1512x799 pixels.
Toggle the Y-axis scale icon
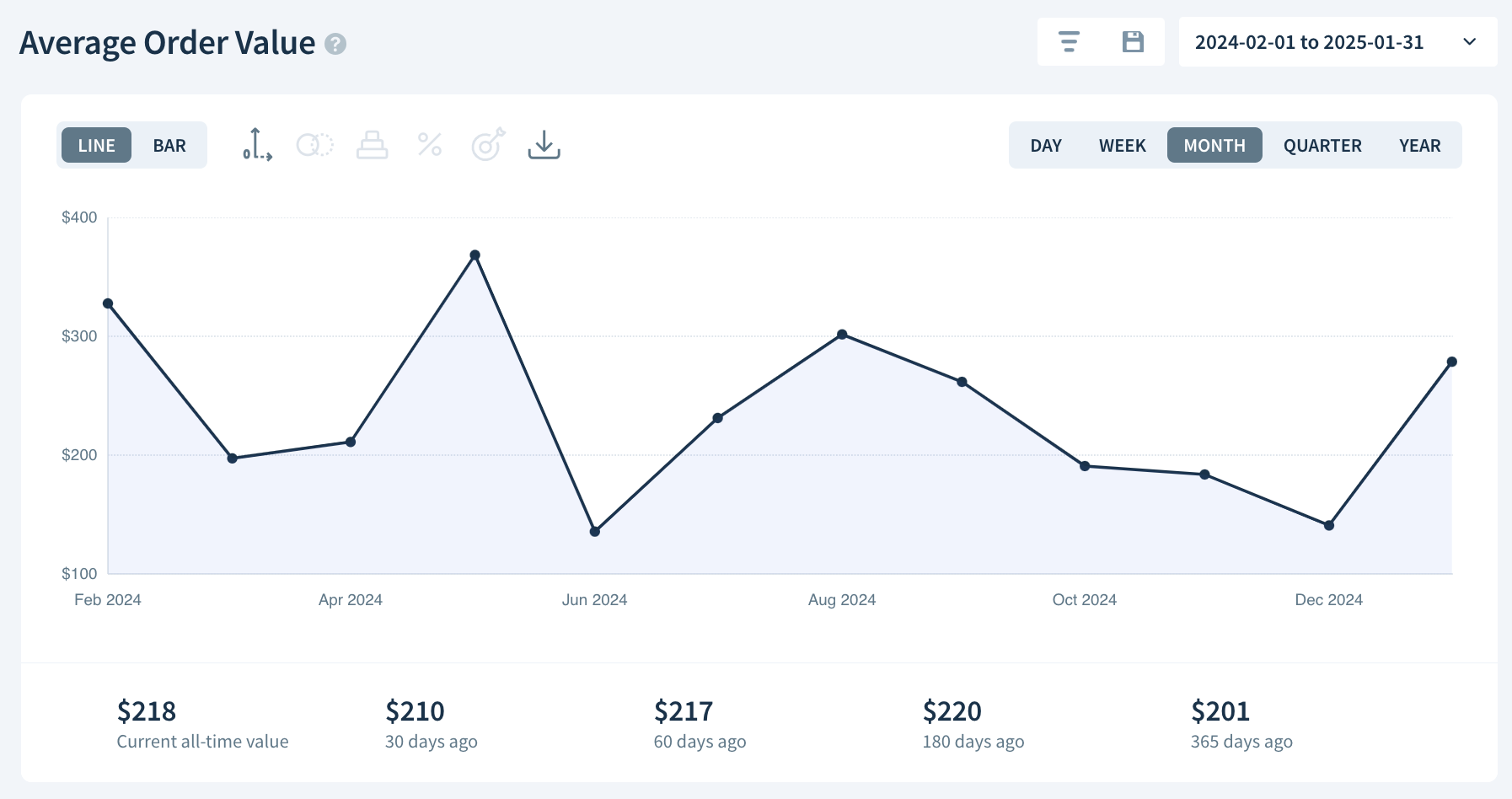(257, 145)
